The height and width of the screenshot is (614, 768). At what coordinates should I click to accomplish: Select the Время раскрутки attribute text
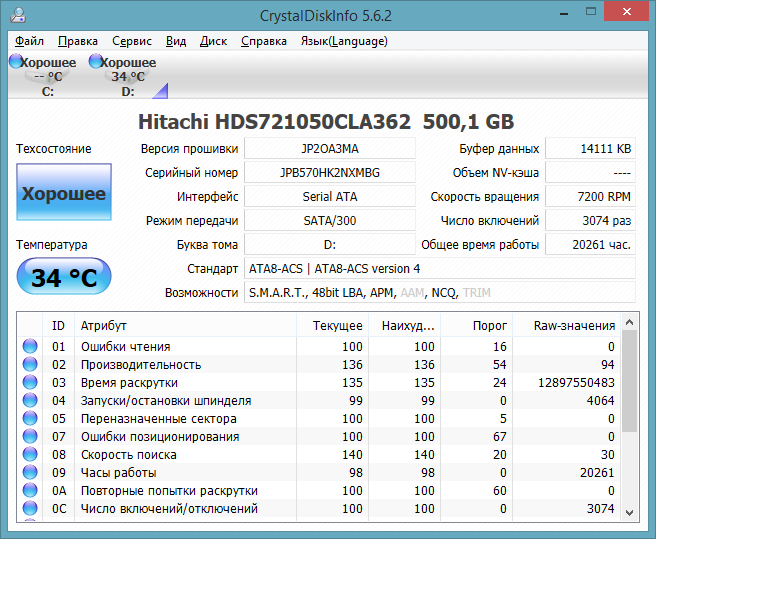click(x=129, y=383)
